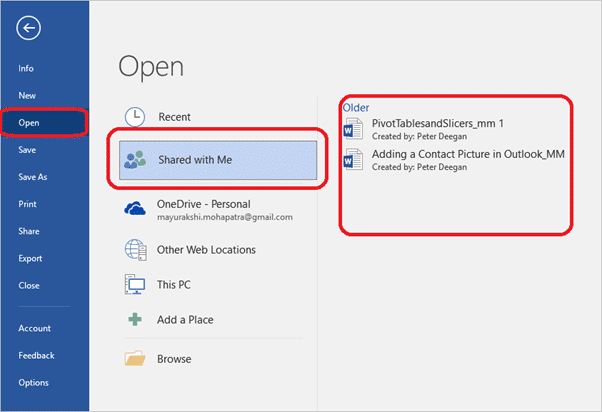Open the Account page
Screen dimensions: 602x412
point(35,329)
